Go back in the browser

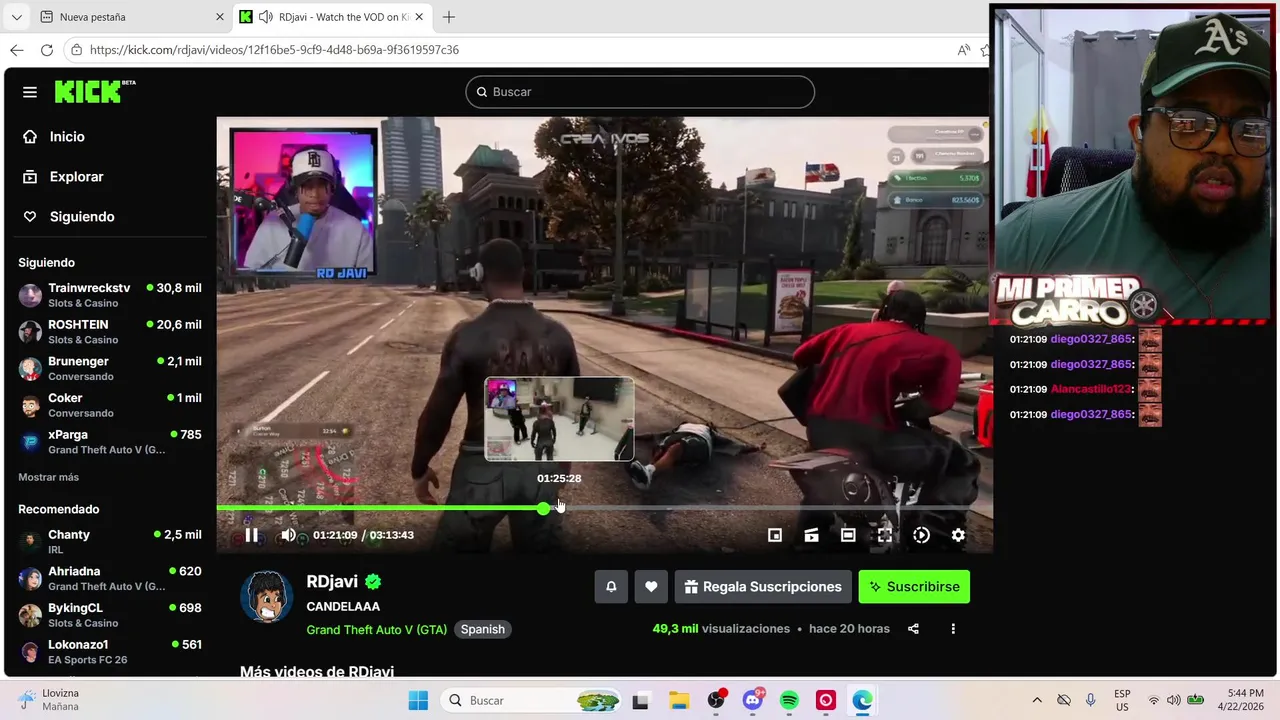[16, 50]
